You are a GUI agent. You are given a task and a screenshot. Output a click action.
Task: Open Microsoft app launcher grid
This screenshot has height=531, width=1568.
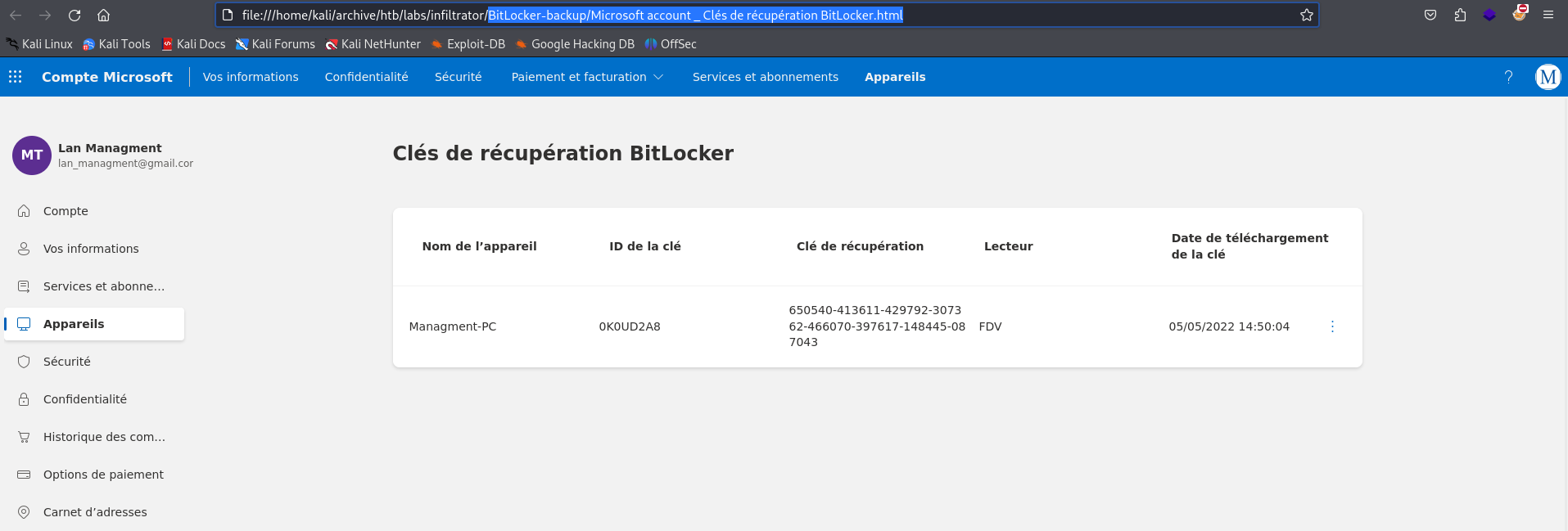[15, 77]
